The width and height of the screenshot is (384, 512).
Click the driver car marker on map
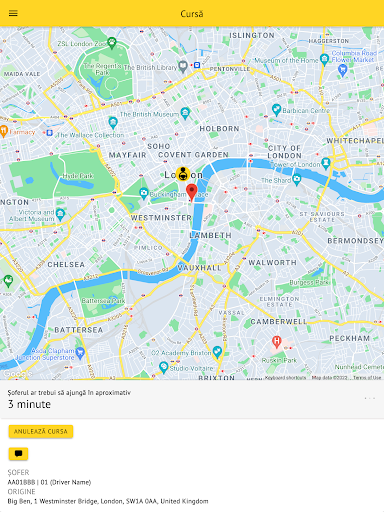click(x=183, y=174)
